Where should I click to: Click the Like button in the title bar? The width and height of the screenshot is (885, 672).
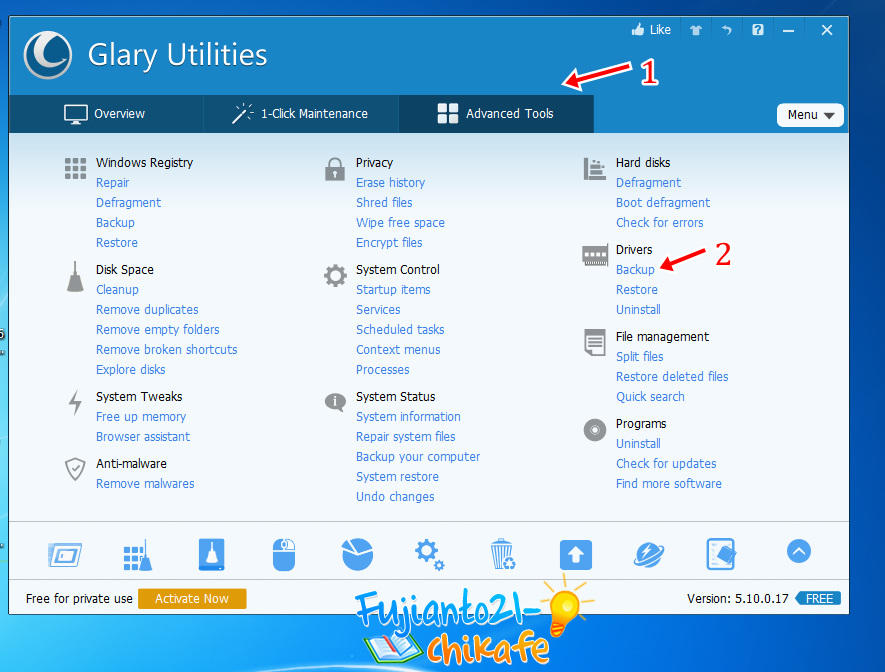click(651, 28)
